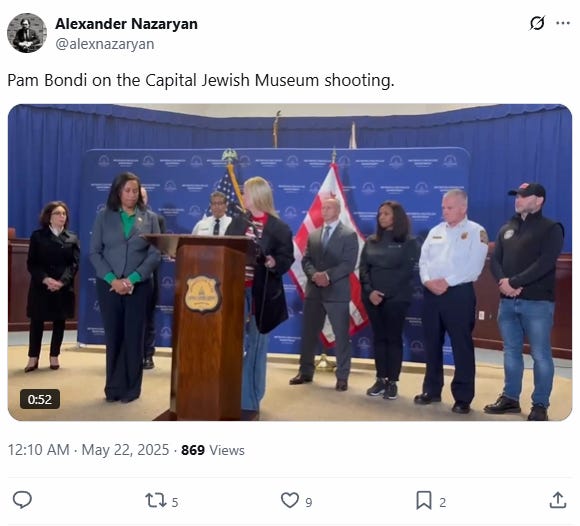Click the May 22, 2025 date

coord(125,450)
